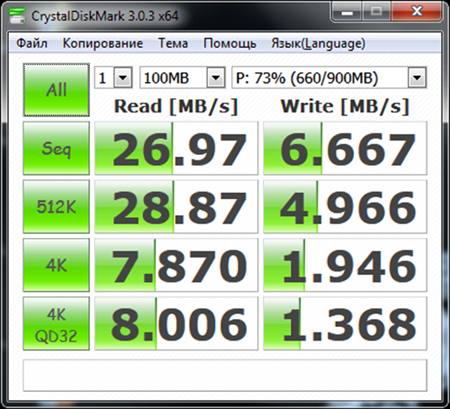Screen dimensions: 450x409
Task: Start the Seq benchmark test
Action: [56, 148]
